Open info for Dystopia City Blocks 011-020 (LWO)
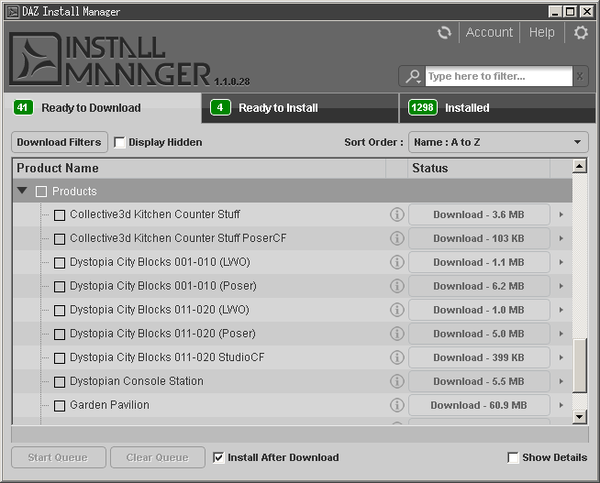Screen dimensions: 600x483 [x=397, y=310]
